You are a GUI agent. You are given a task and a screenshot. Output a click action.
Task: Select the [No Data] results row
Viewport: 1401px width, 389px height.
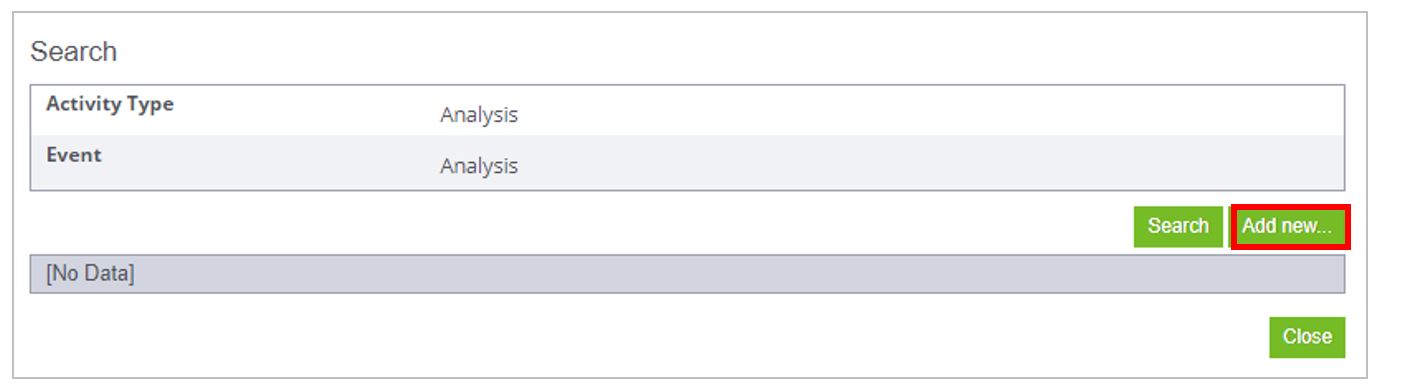(687, 274)
